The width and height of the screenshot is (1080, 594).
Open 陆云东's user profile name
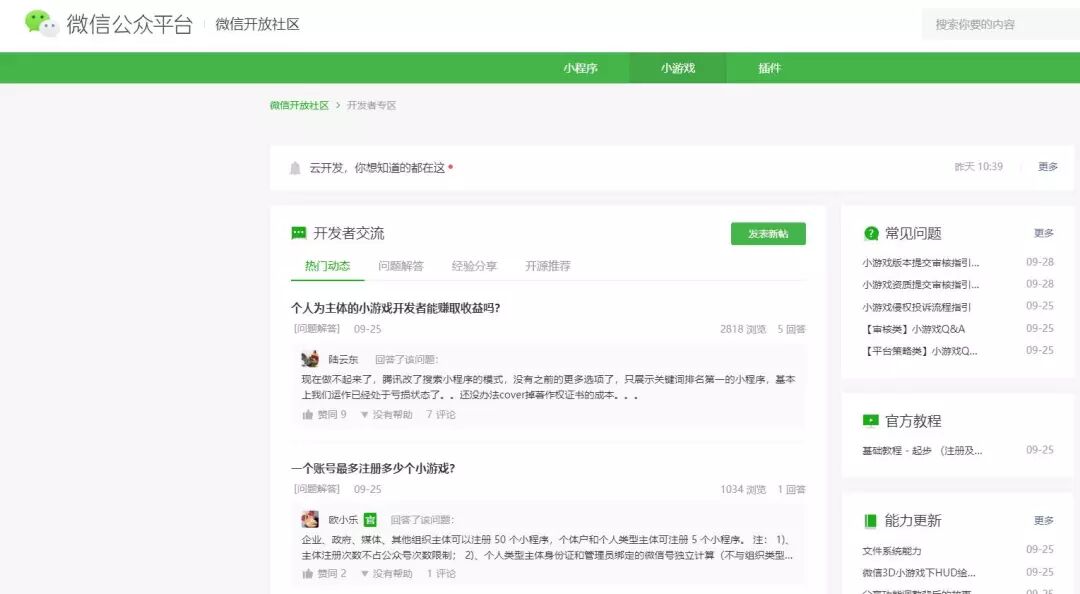point(343,360)
